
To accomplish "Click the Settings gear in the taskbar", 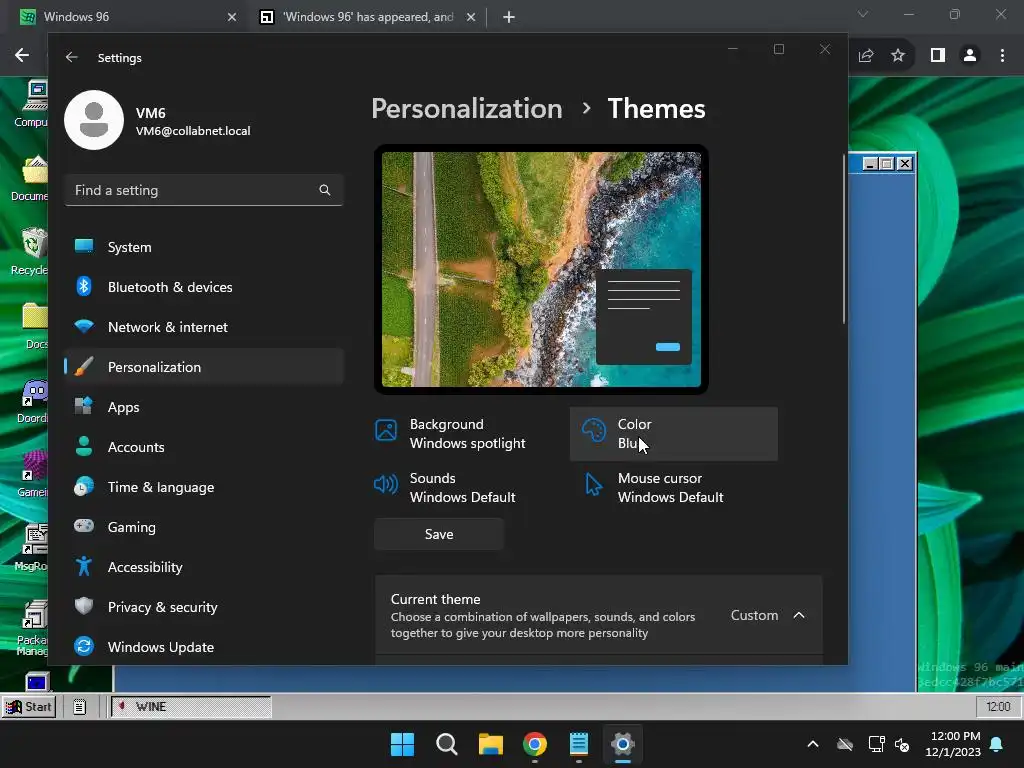I will click(x=623, y=744).
